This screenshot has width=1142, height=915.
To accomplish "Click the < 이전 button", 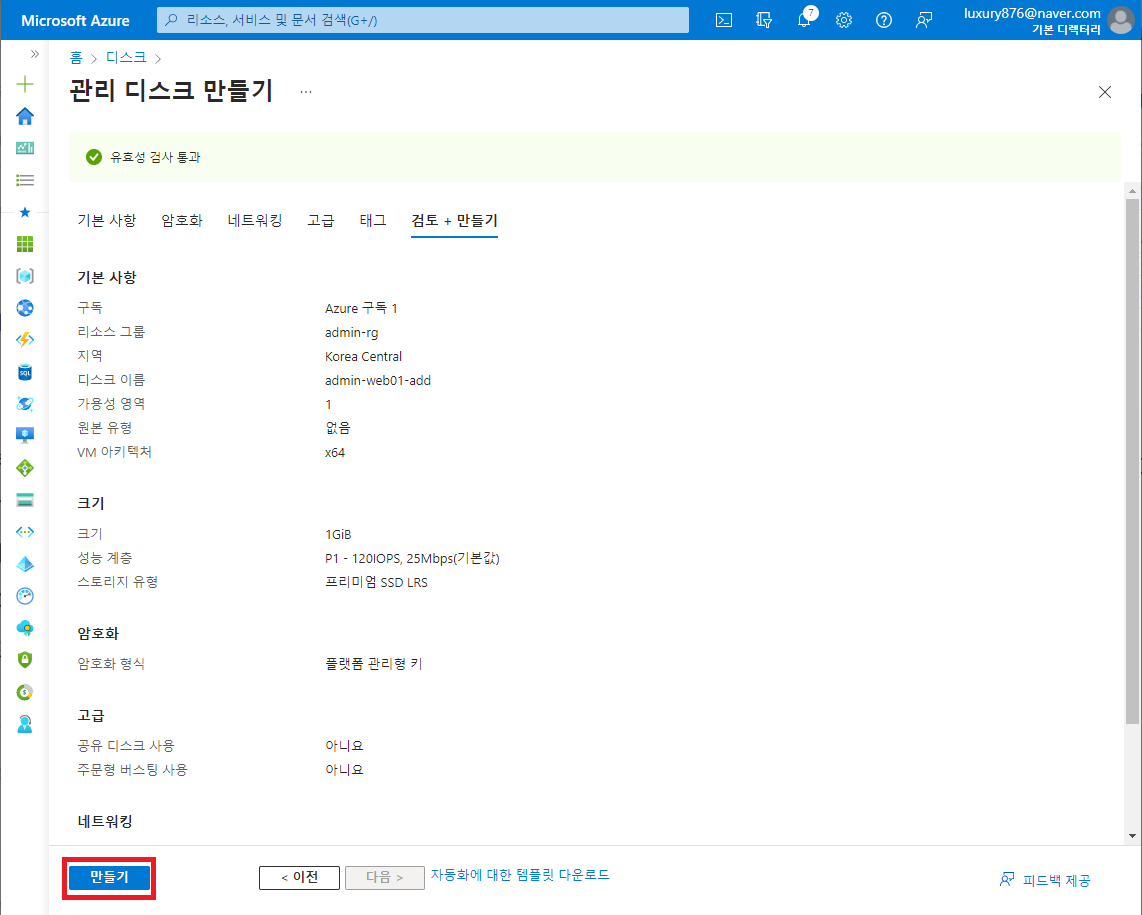I will point(299,878).
